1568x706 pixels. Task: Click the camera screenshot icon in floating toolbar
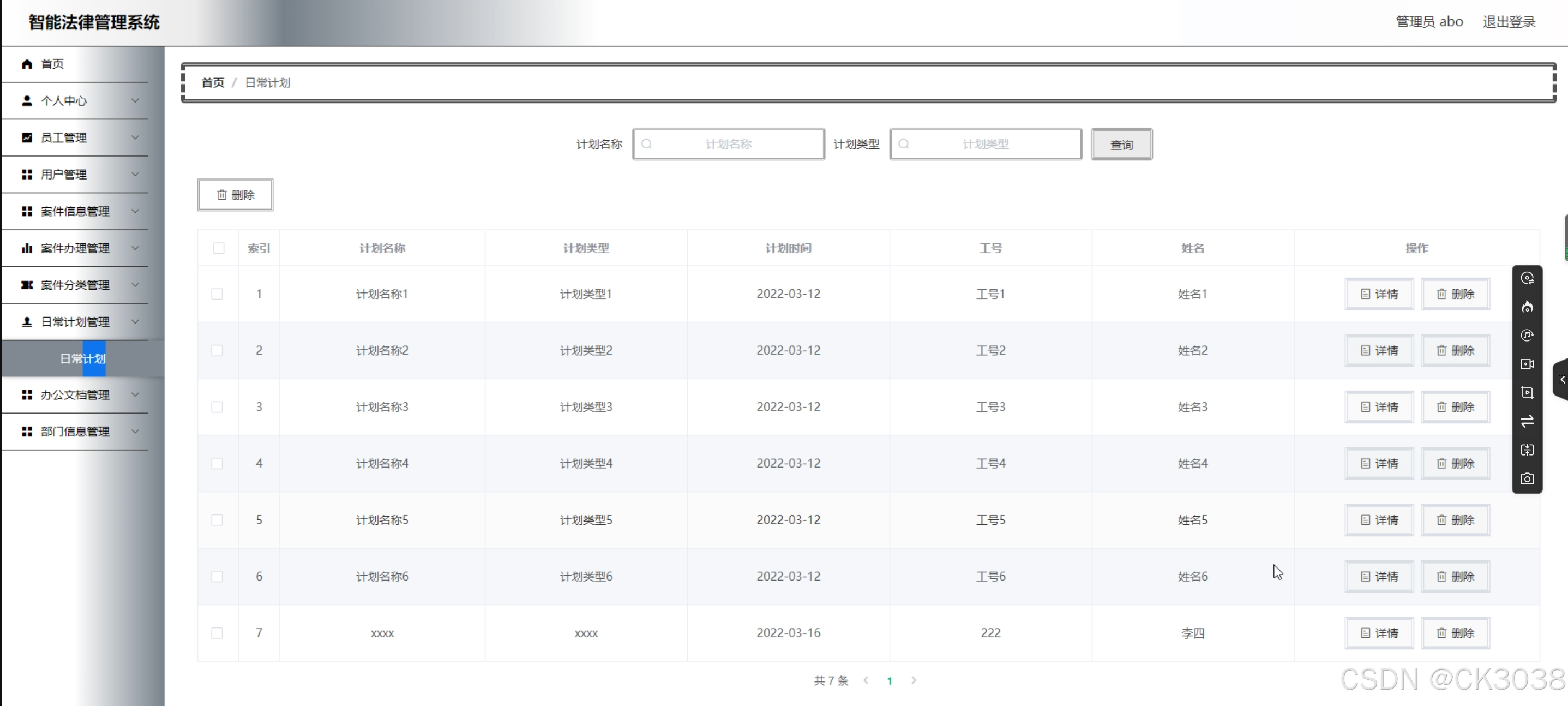tap(1527, 479)
